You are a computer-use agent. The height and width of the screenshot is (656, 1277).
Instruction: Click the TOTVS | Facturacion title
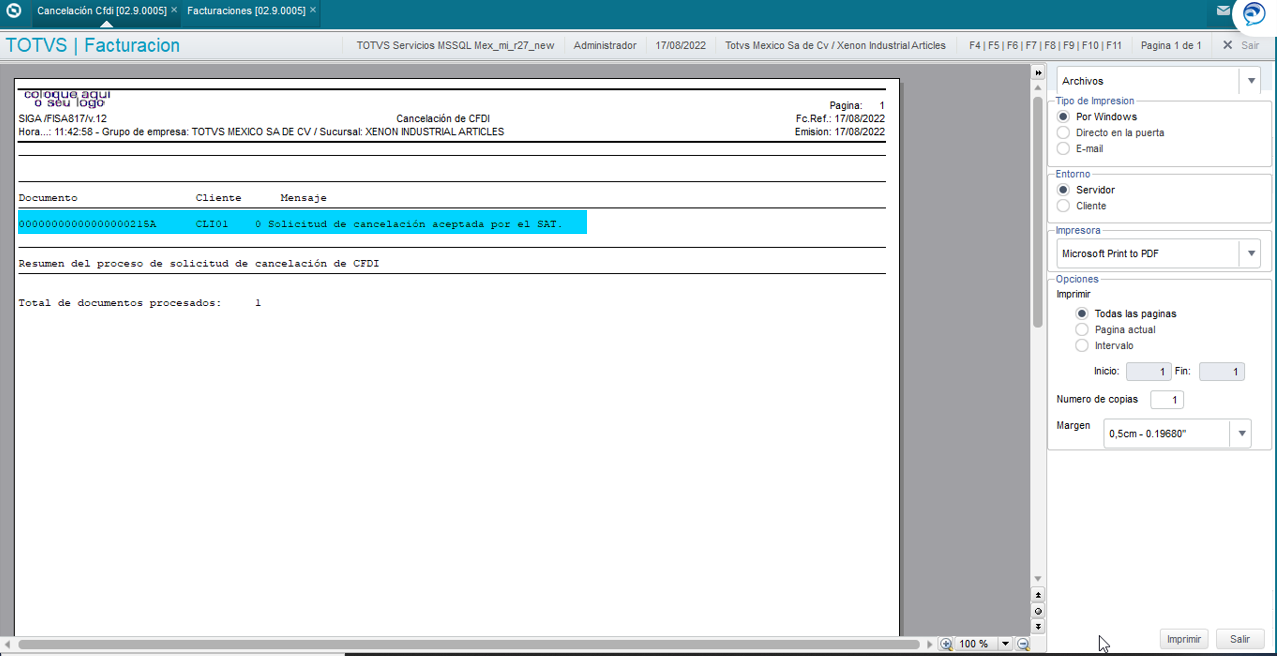click(93, 45)
